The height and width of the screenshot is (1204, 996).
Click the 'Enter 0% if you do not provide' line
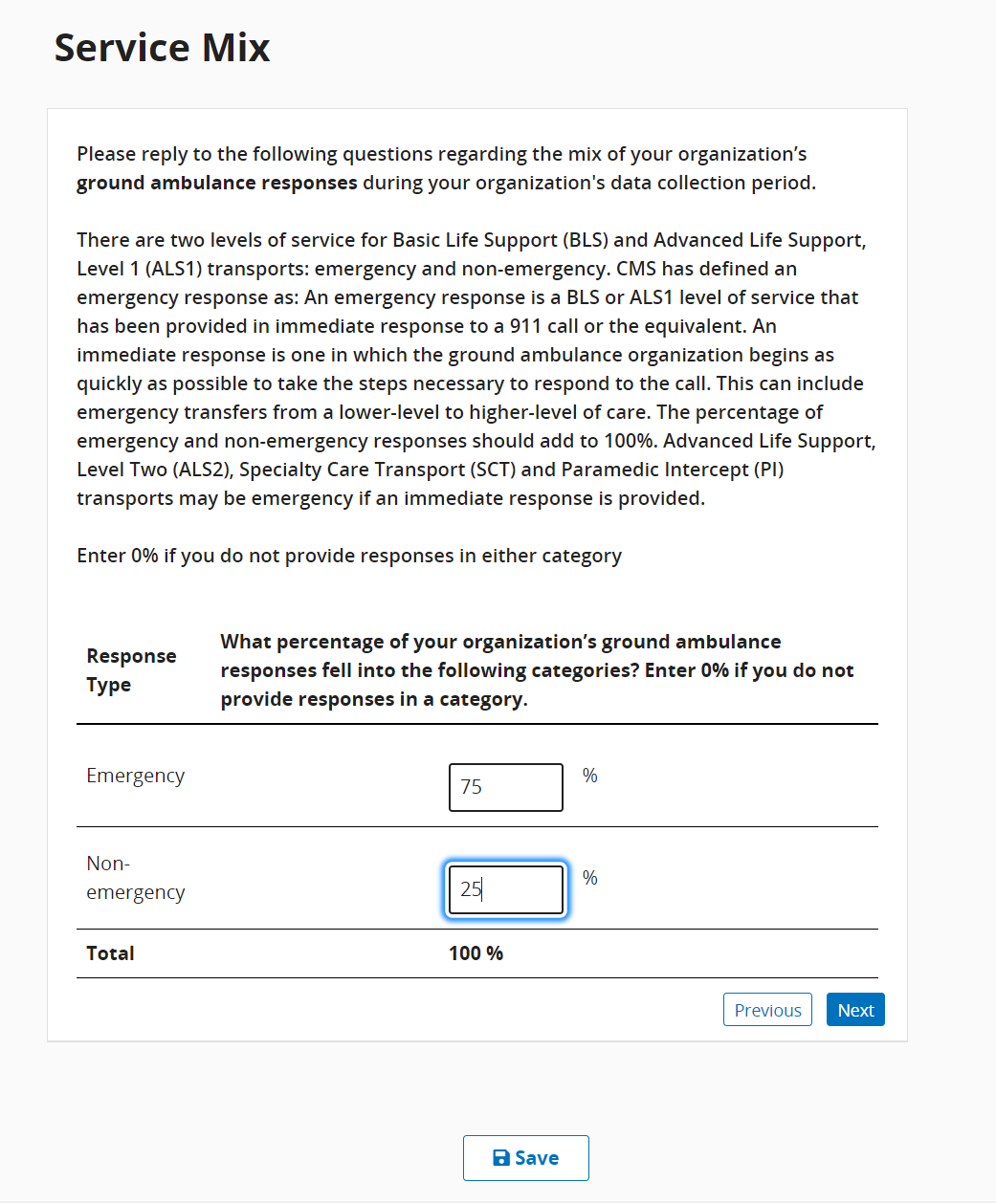click(x=349, y=556)
